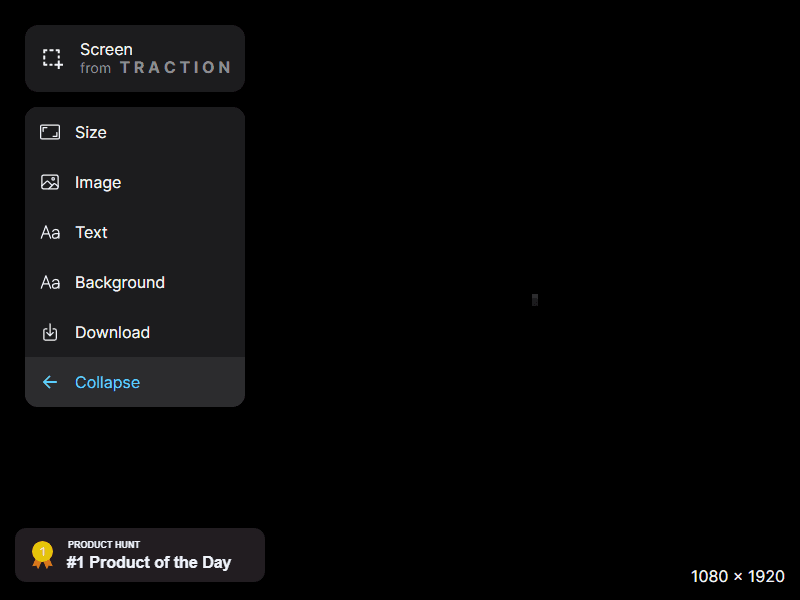Click the Download tray arrow icon
800x600 pixels.
(x=50, y=332)
